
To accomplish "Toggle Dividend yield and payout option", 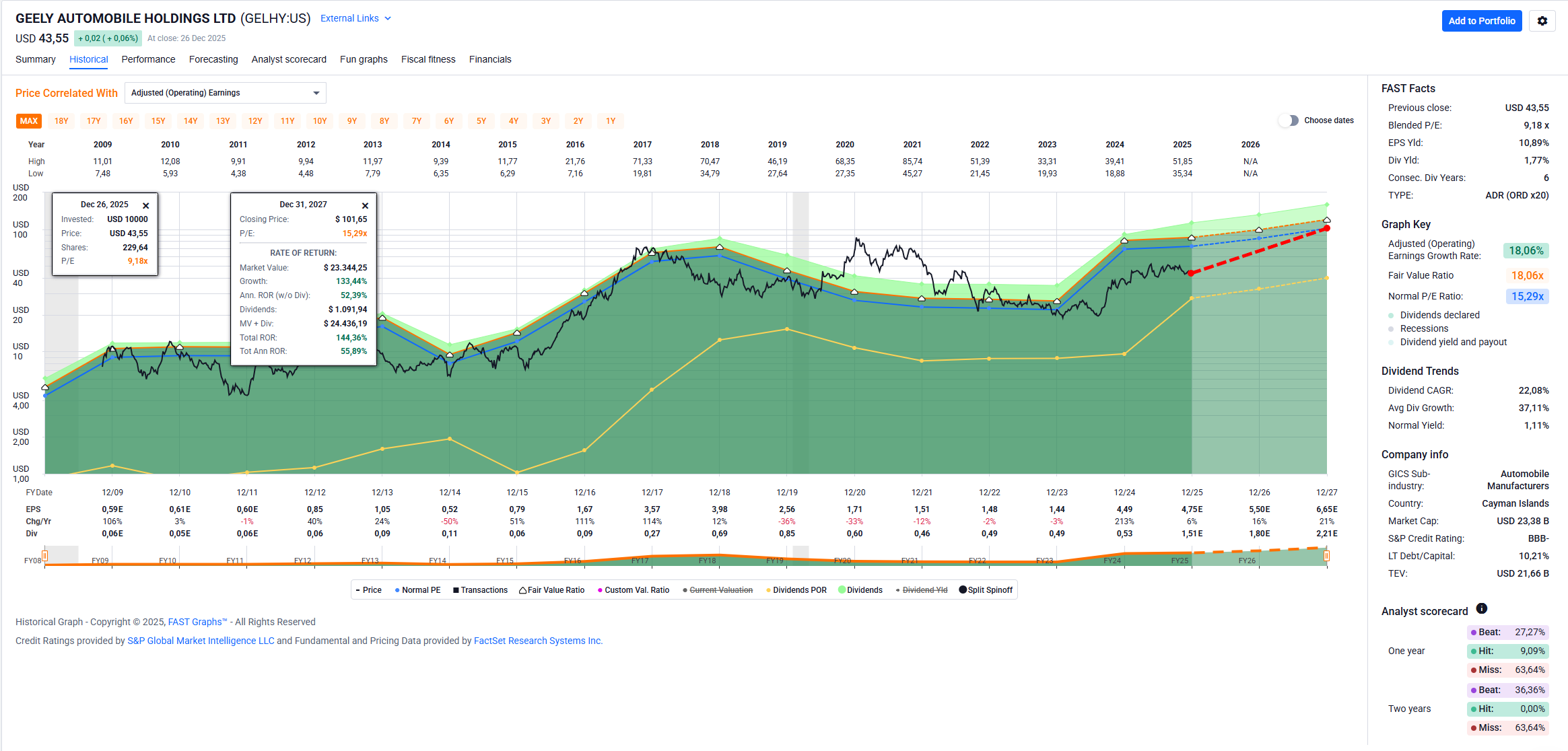I will (x=1453, y=342).
